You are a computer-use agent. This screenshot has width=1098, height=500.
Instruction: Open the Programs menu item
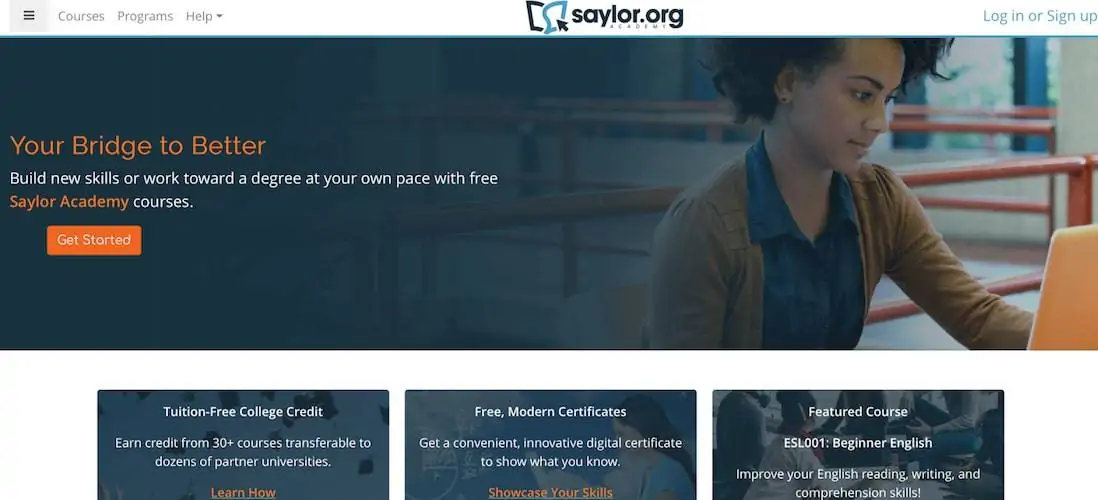[x=145, y=16]
